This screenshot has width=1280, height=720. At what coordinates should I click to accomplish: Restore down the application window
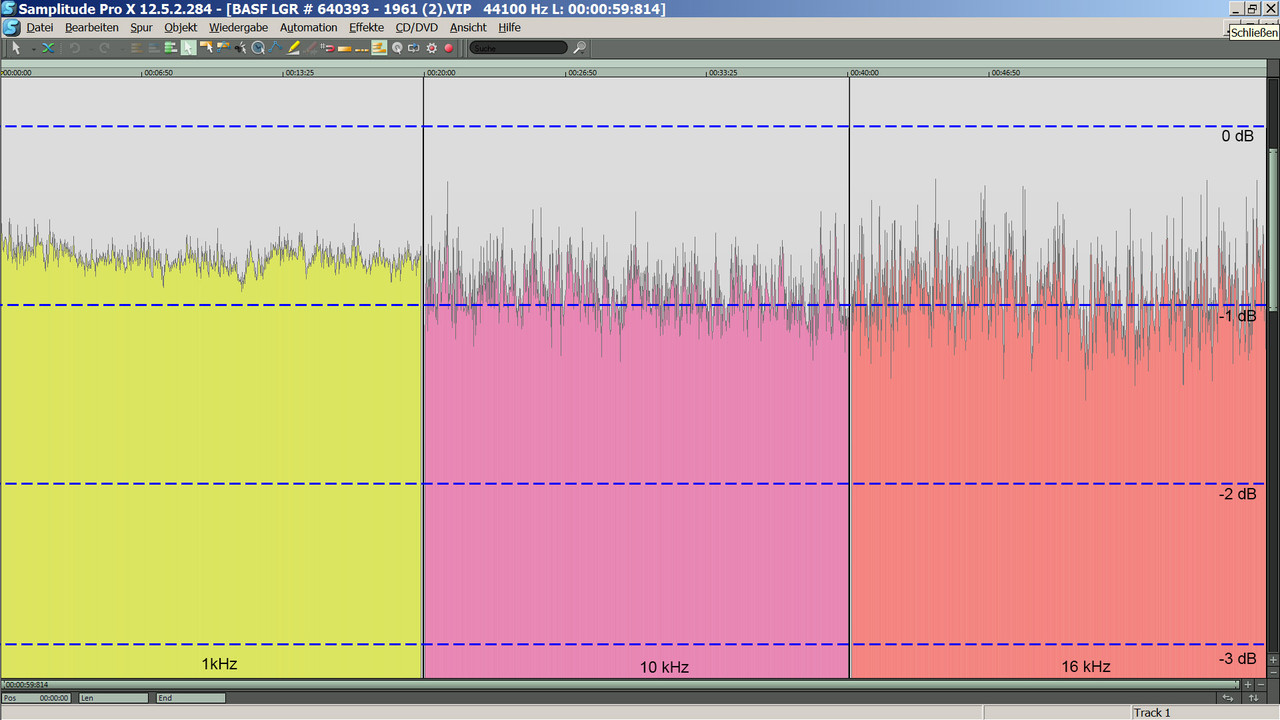tap(1252, 8)
